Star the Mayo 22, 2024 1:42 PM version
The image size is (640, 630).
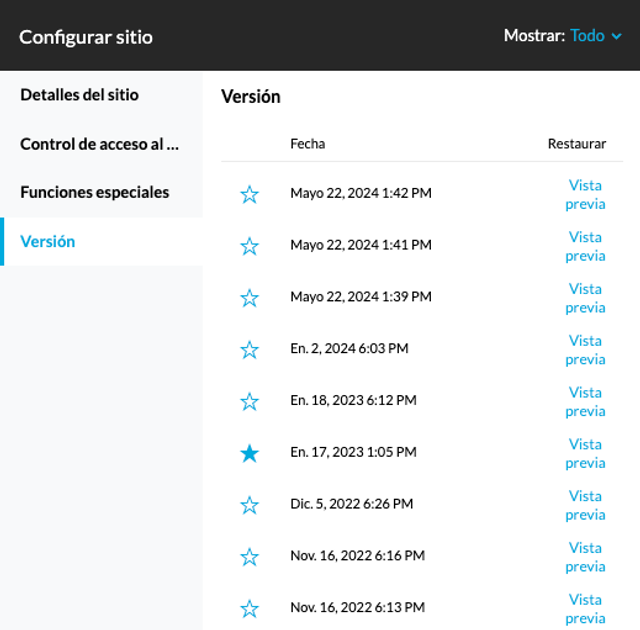[x=249, y=194]
